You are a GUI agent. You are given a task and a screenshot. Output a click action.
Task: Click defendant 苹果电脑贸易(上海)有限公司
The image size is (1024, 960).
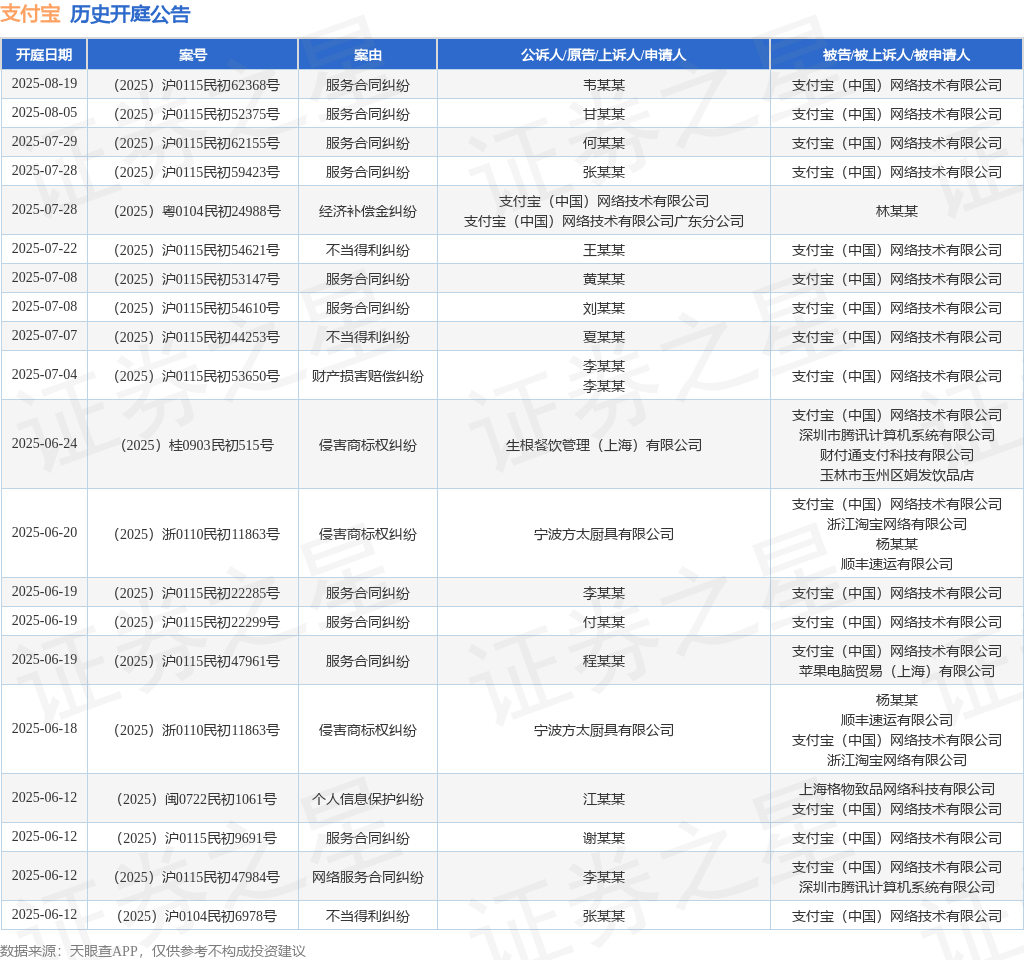tap(896, 671)
